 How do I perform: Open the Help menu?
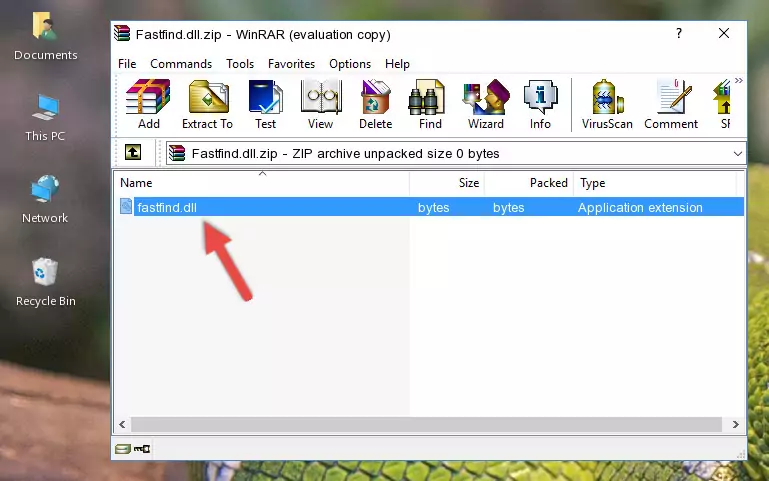point(397,64)
